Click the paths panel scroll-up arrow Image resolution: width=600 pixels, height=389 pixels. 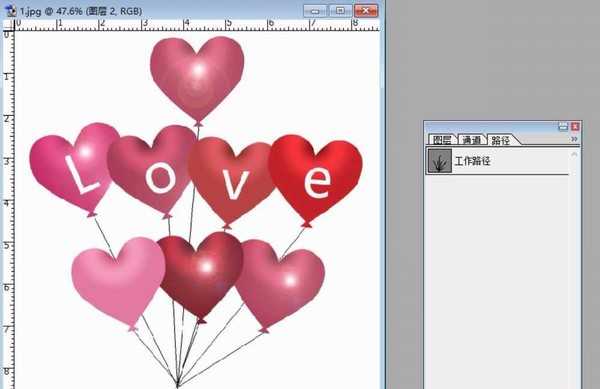(574, 154)
